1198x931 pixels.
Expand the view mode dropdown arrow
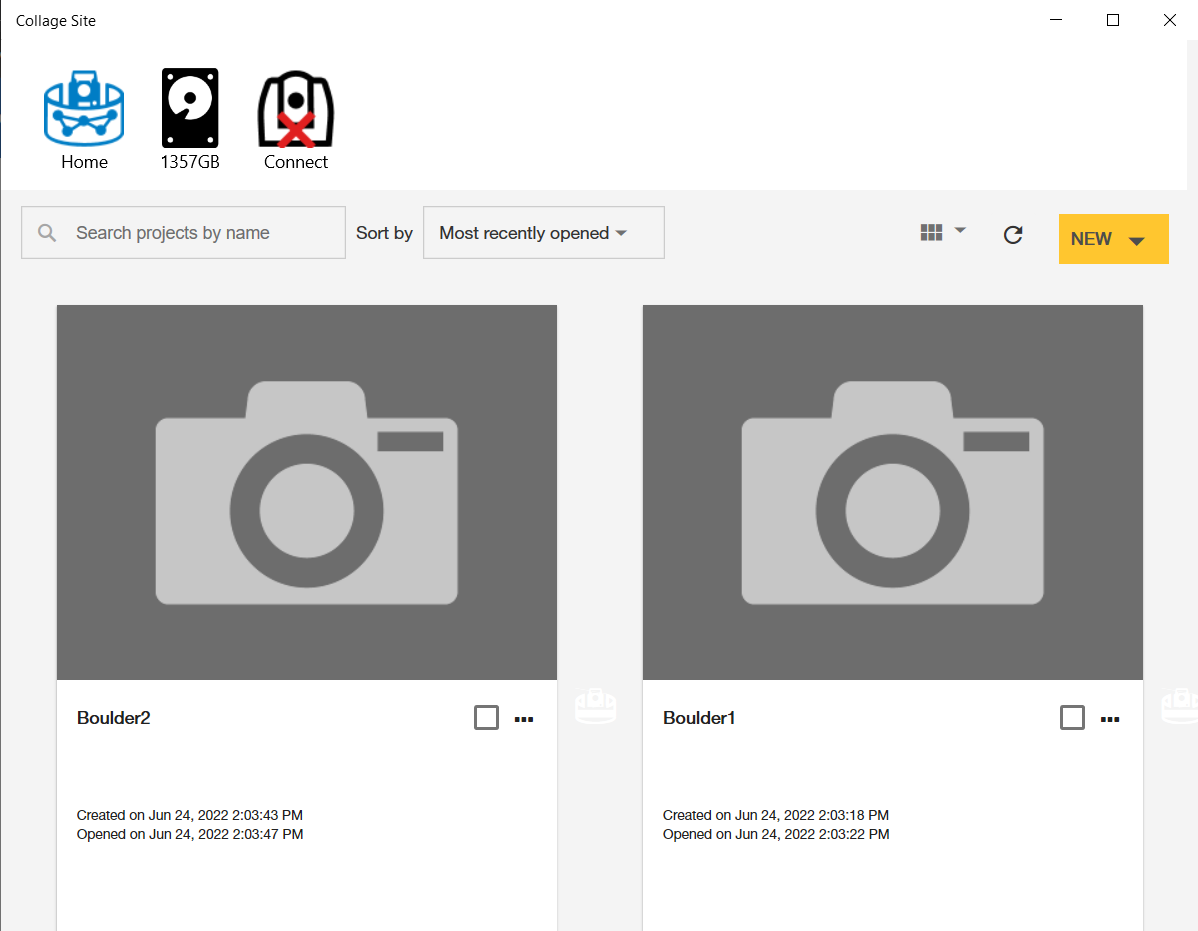960,231
